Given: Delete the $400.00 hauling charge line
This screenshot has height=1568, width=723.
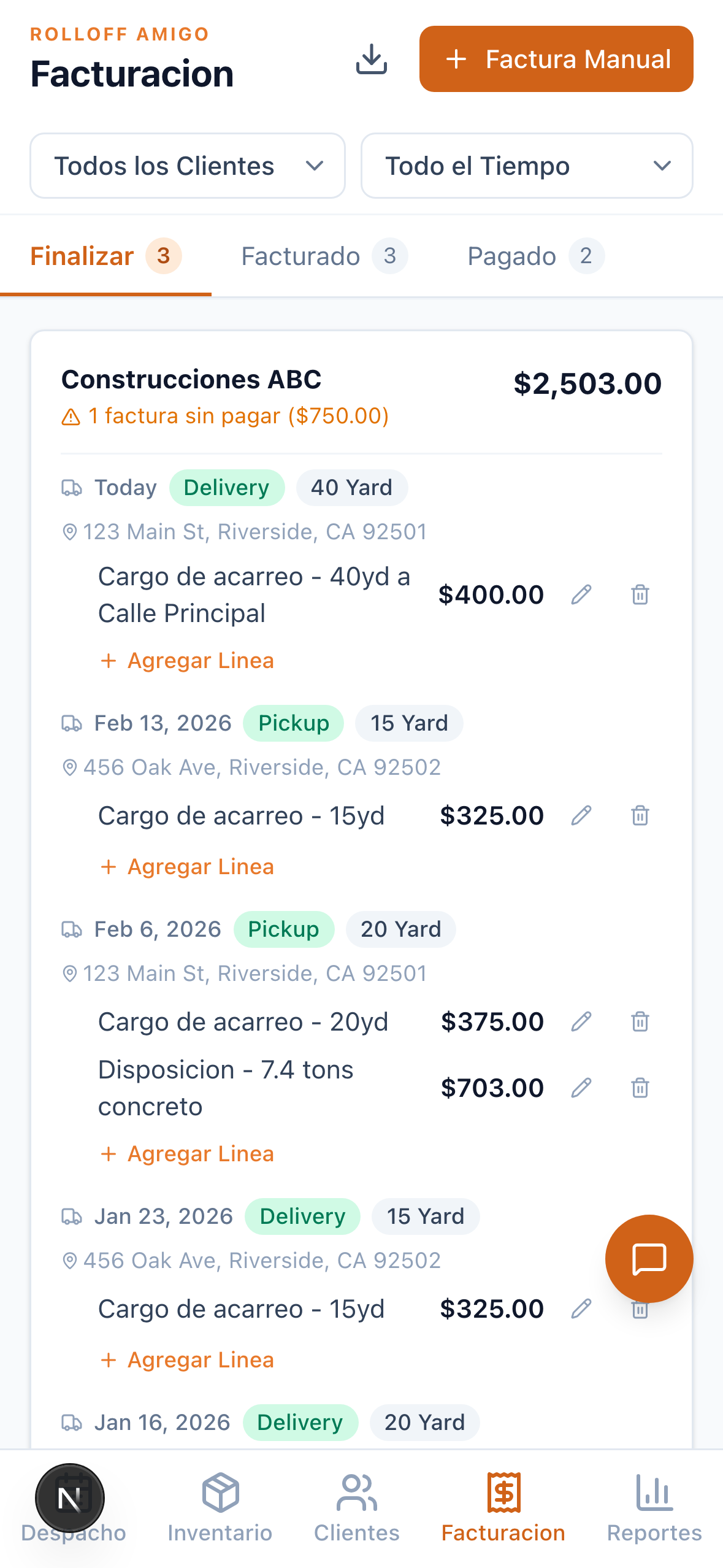Looking at the screenshot, I should click(640, 594).
